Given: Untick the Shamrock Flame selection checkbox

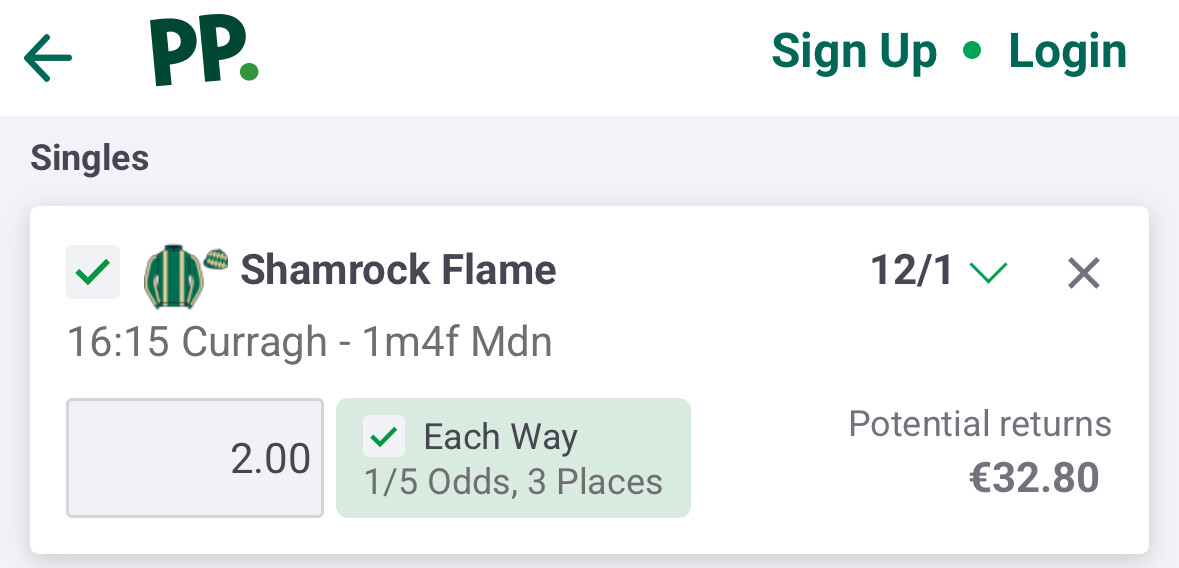Looking at the screenshot, I should (x=93, y=272).
